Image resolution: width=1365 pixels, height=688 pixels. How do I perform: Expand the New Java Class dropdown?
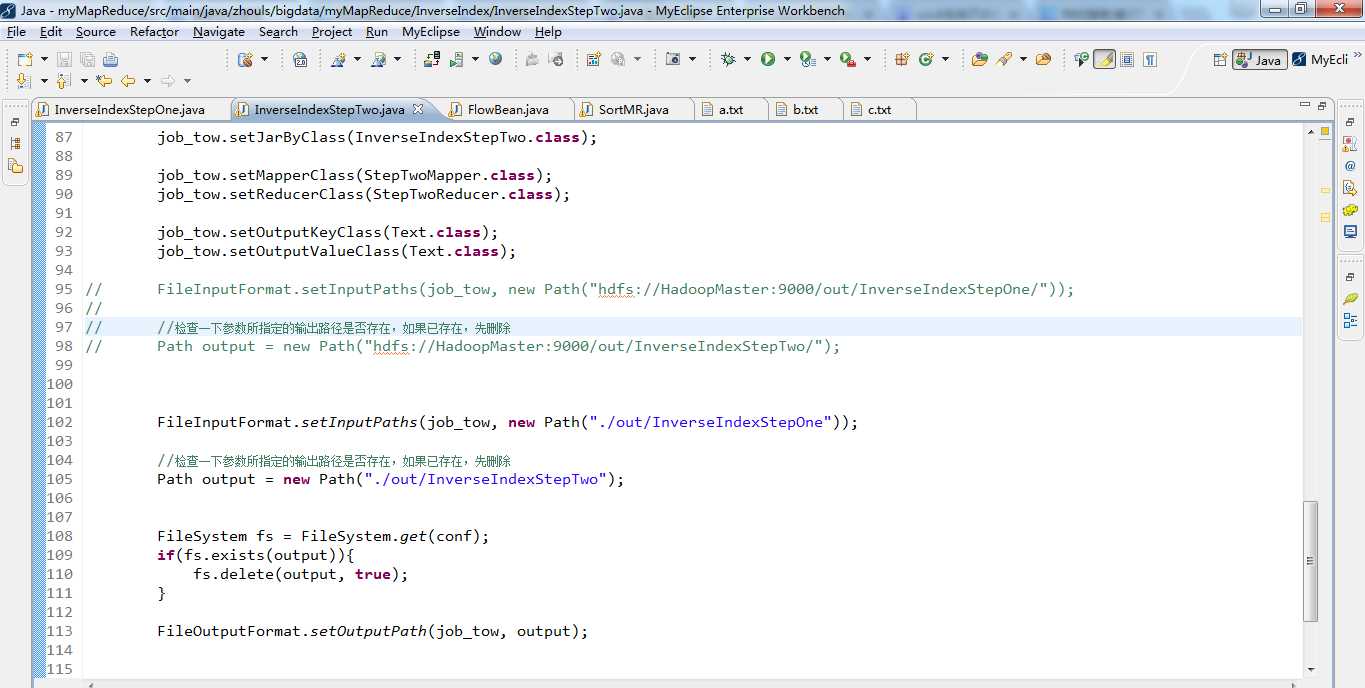[x=945, y=60]
